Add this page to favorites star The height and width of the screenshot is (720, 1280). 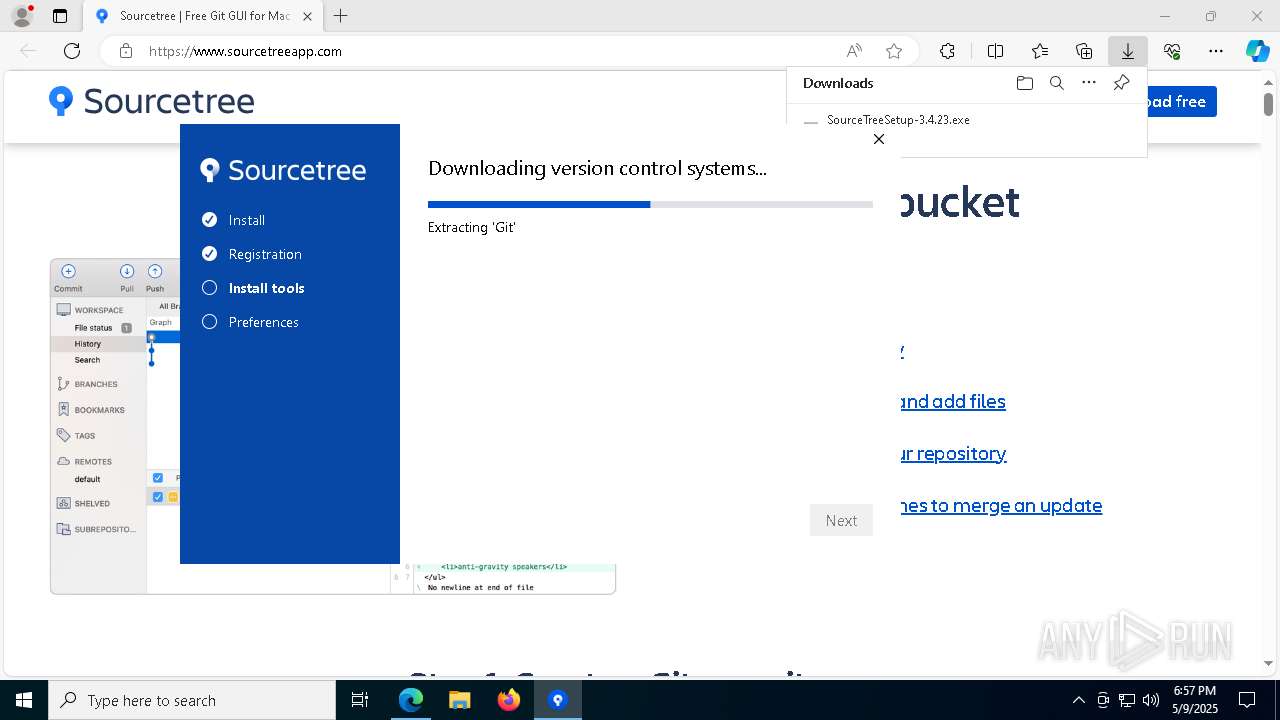coord(894,51)
